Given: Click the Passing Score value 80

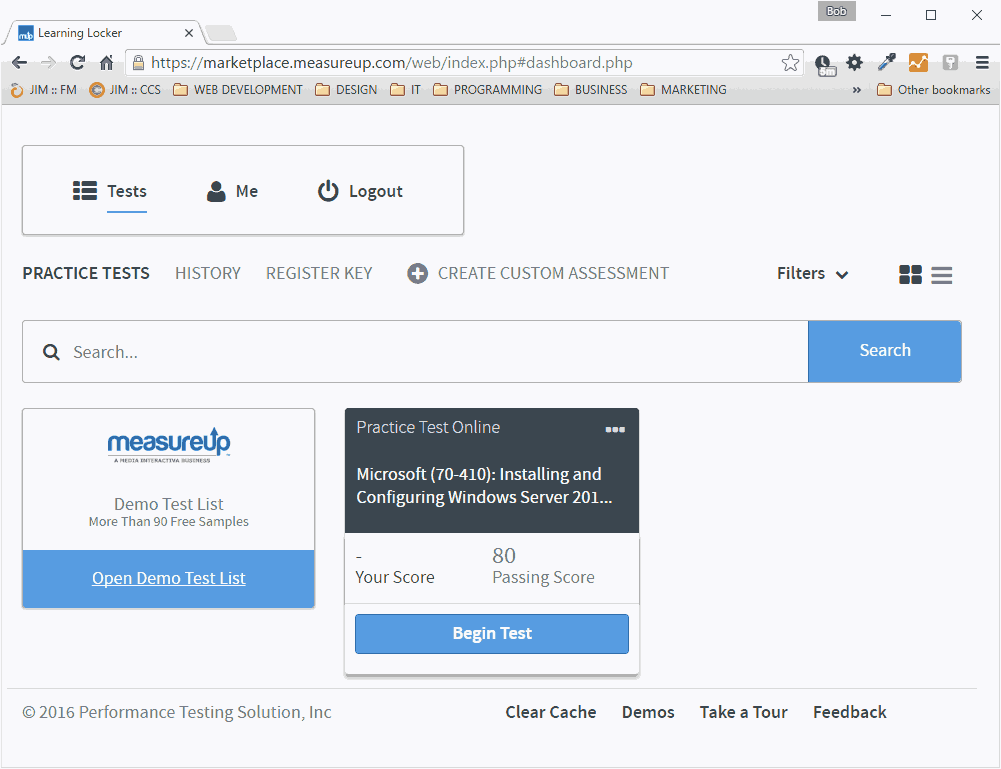Looking at the screenshot, I should click(504, 556).
